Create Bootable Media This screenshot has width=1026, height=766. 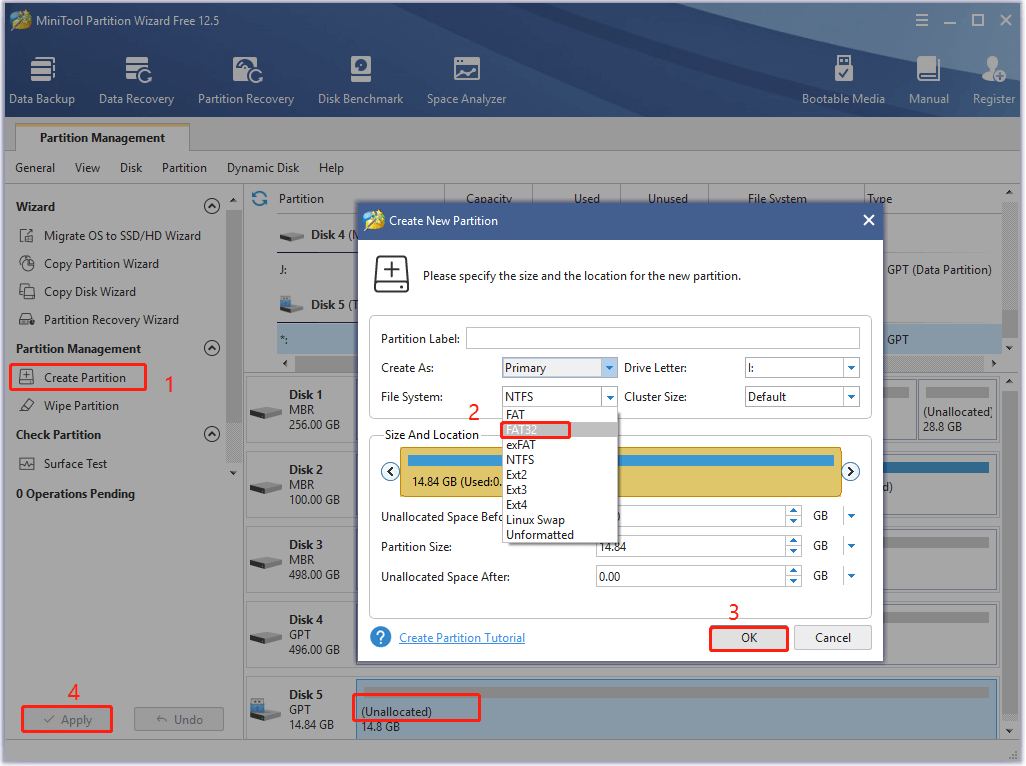[843, 80]
